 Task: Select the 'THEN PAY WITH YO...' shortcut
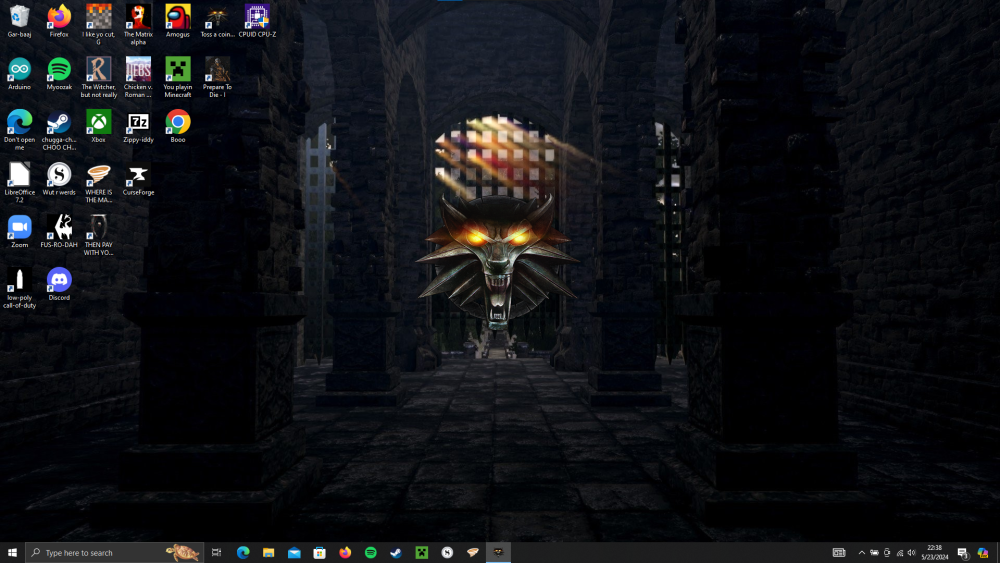[98, 235]
